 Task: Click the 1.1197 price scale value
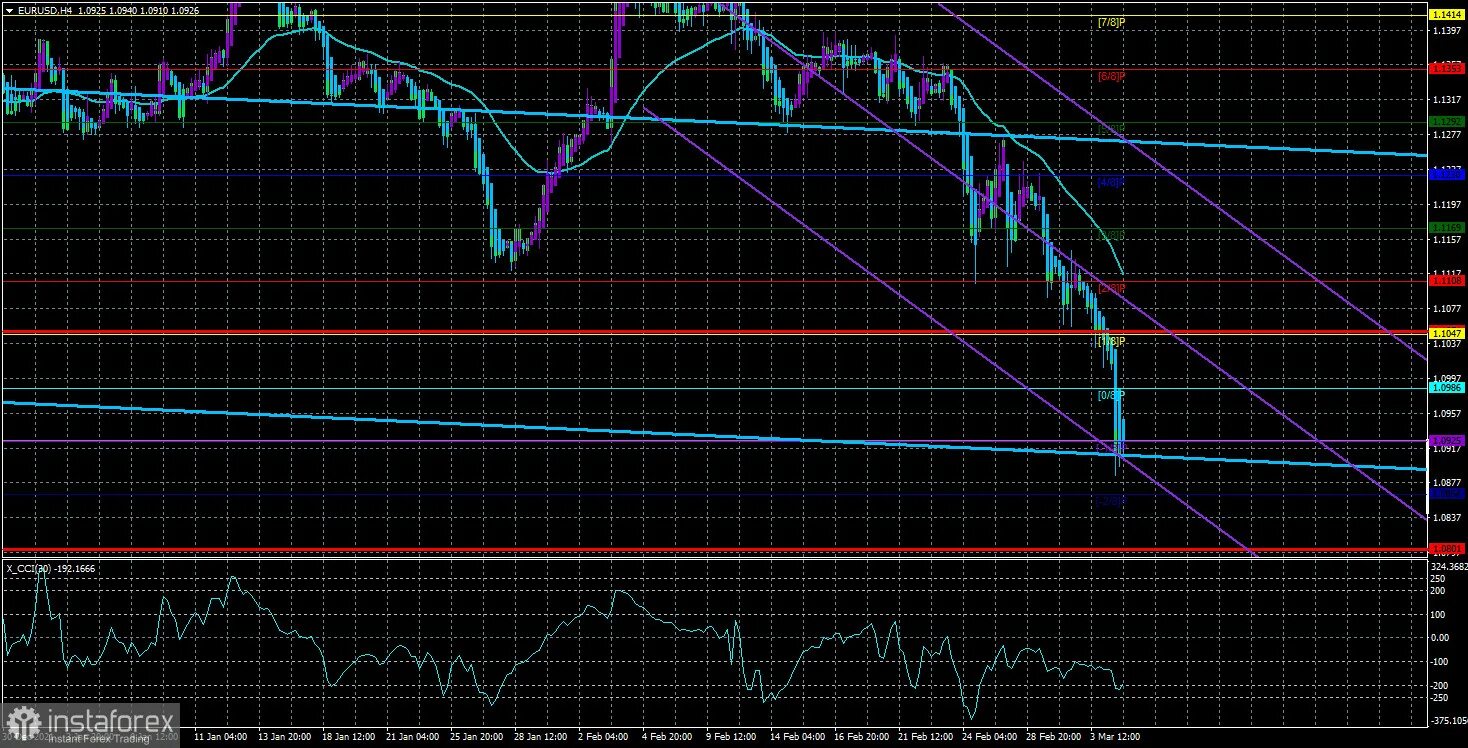[1446, 205]
